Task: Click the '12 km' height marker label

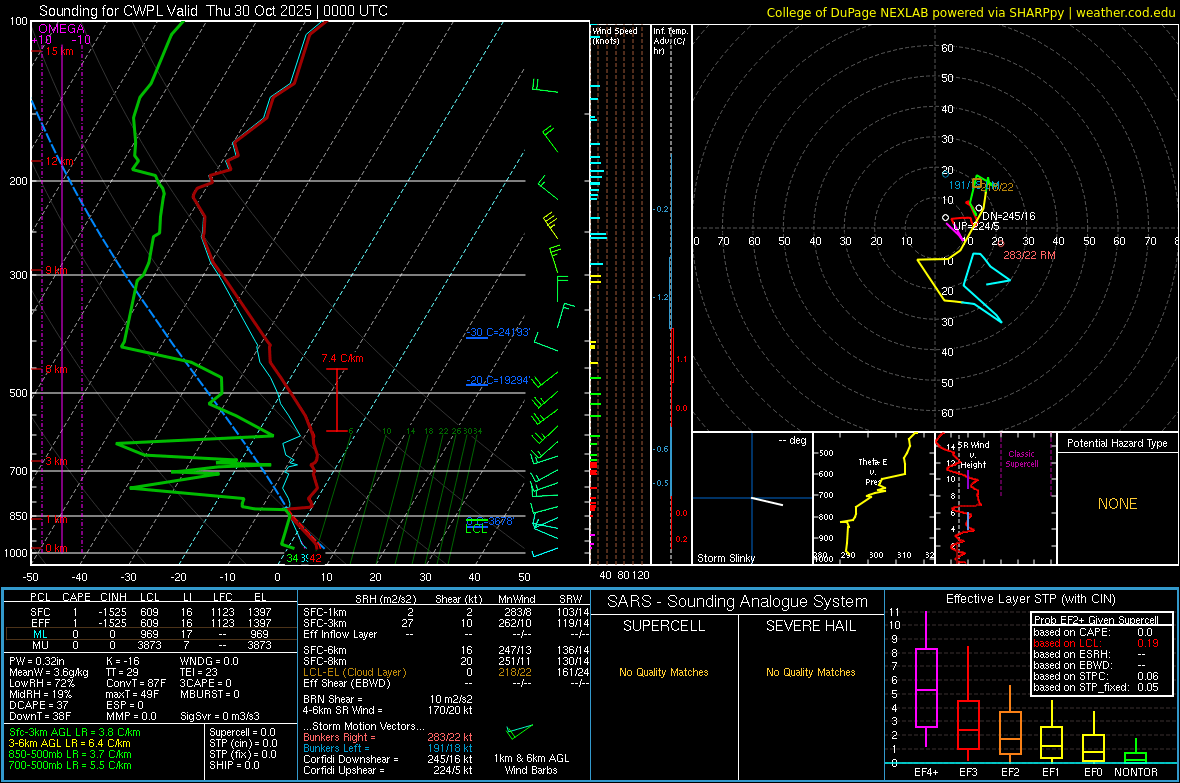Action: [x=59, y=161]
